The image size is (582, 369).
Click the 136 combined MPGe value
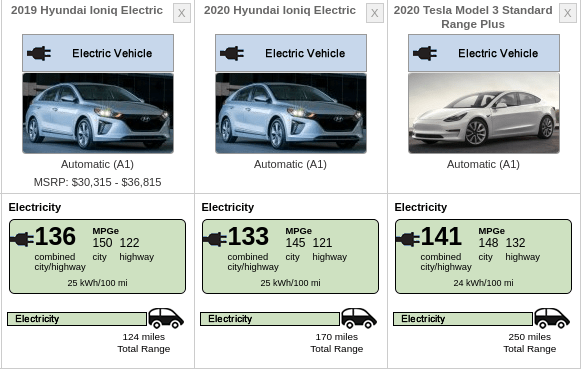(55, 236)
